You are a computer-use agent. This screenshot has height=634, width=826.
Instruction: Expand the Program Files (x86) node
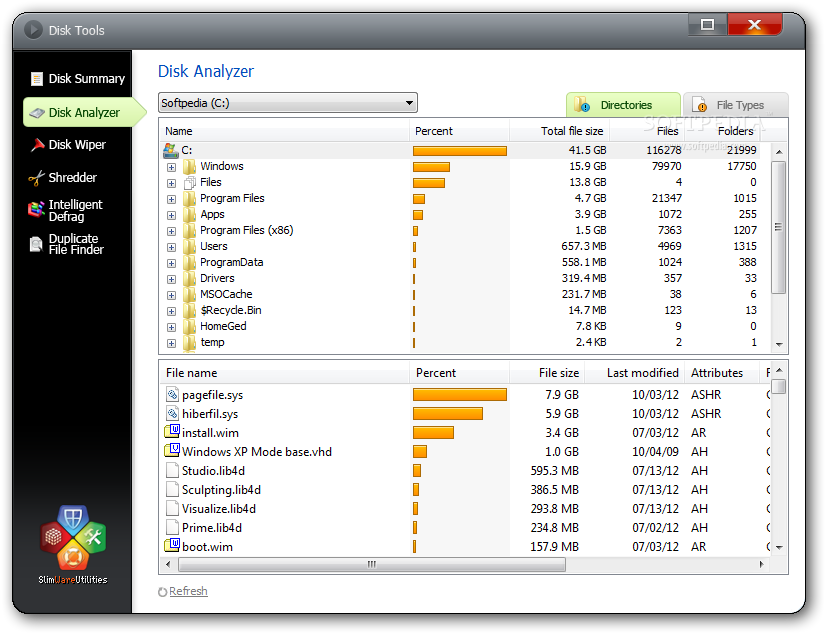[x=171, y=231]
